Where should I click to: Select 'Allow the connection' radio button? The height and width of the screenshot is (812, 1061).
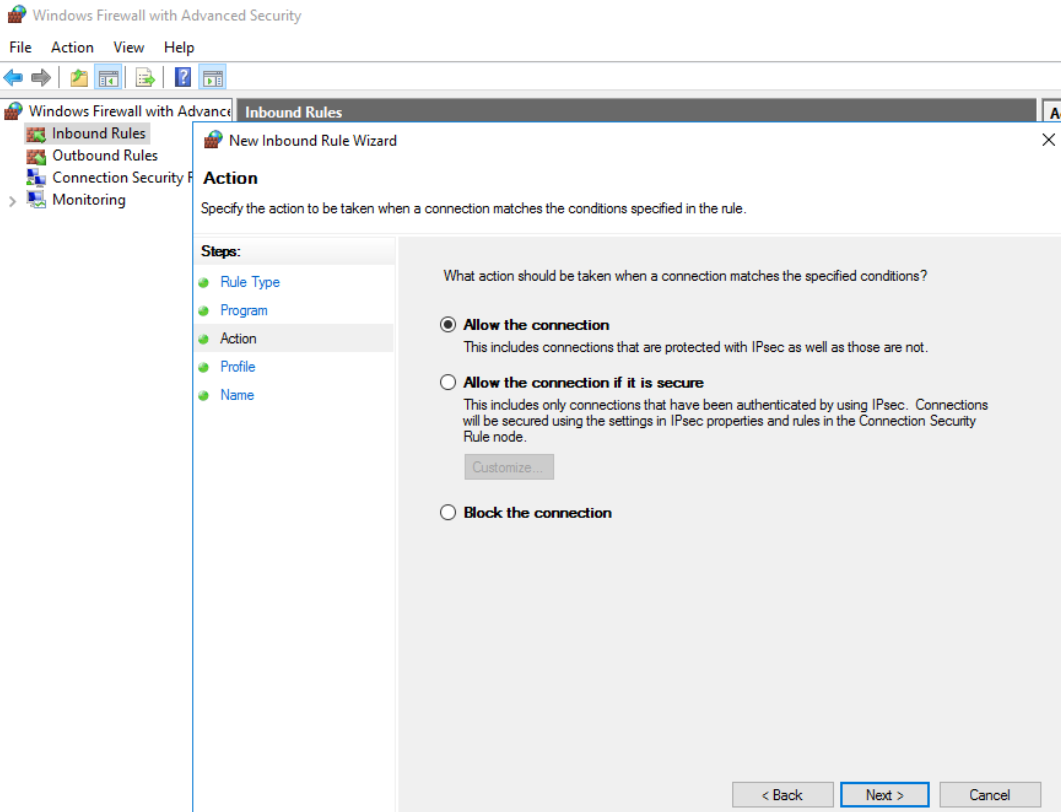(x=448, y=325)
